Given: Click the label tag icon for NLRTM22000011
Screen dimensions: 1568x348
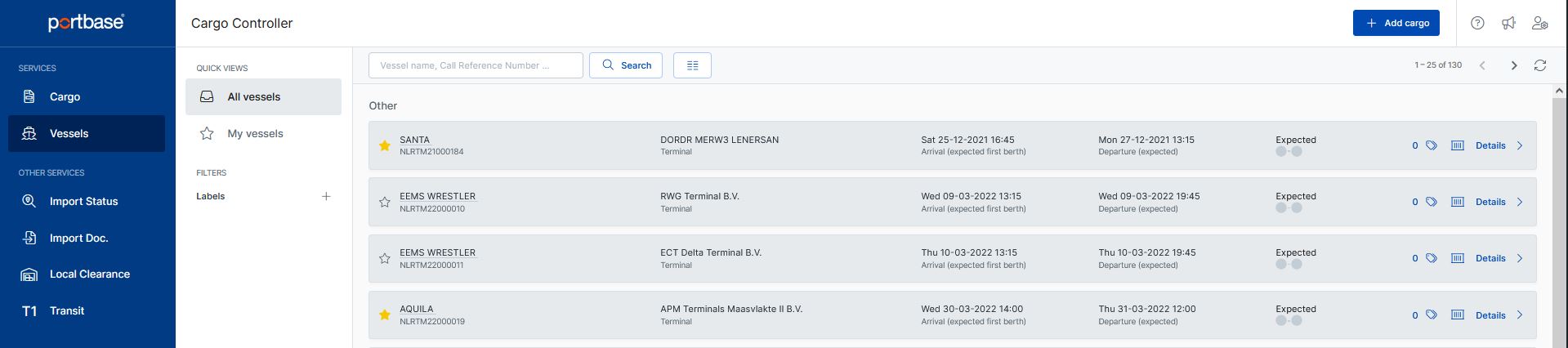Looking at the screenshot, I should (x=1432, y=258).
